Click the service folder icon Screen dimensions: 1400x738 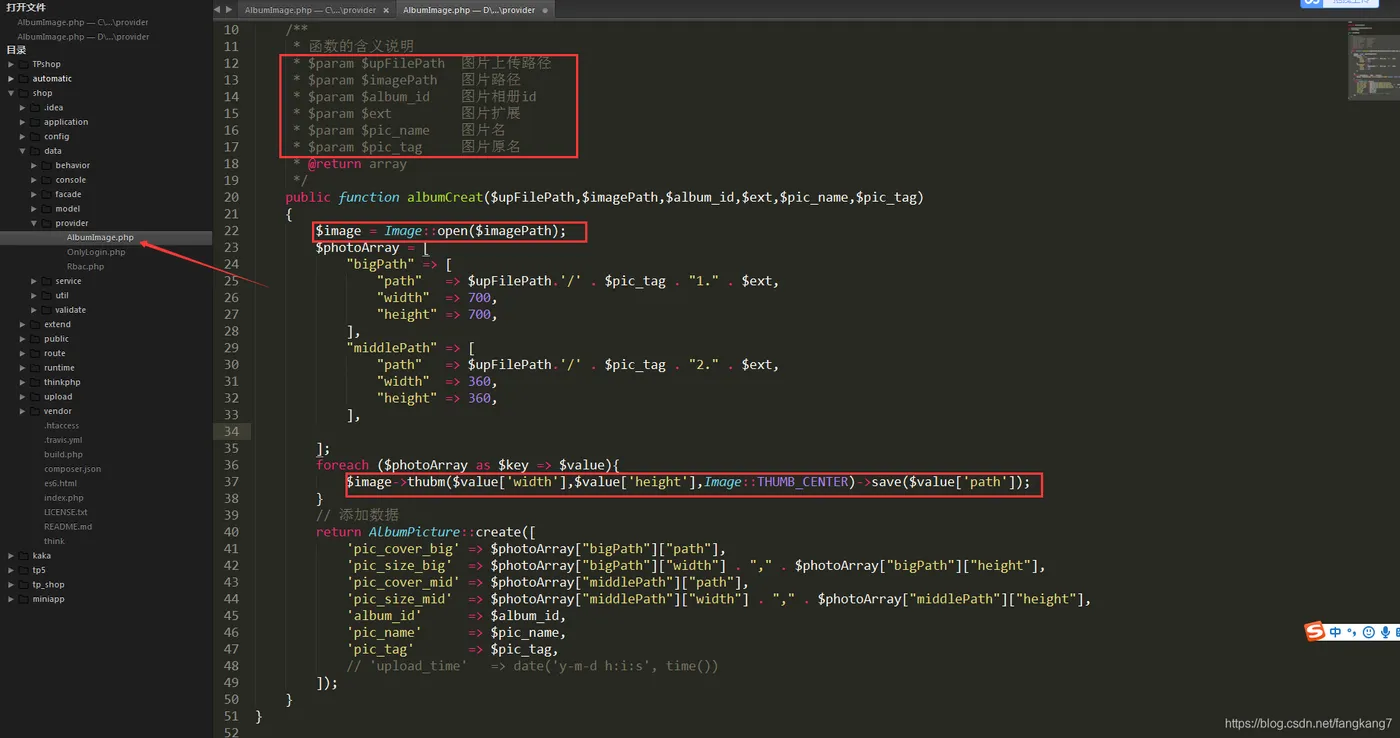(47, 281)
